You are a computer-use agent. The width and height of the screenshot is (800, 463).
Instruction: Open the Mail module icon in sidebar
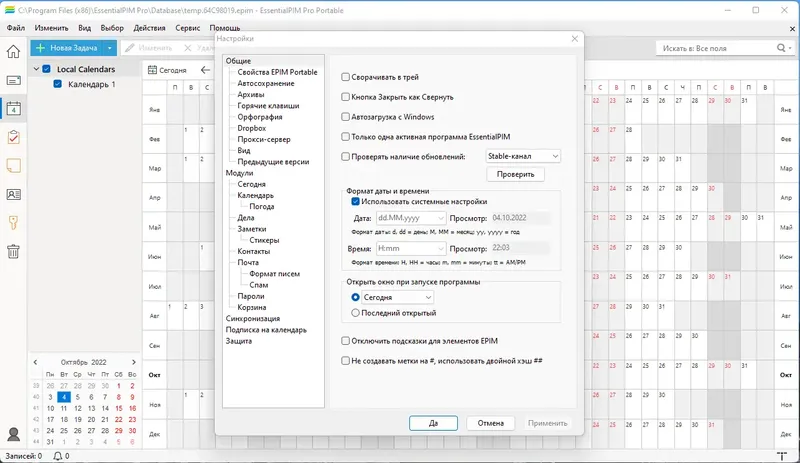(13, 80)
